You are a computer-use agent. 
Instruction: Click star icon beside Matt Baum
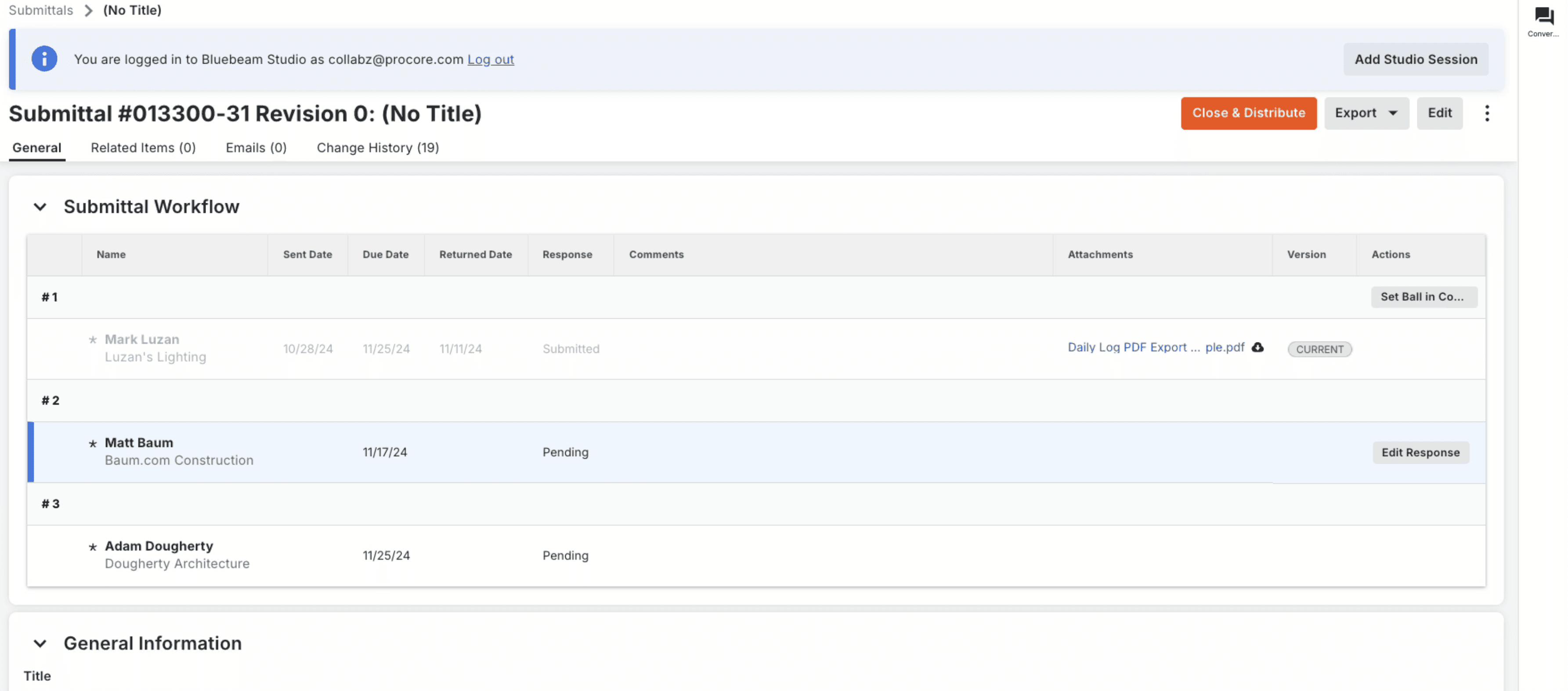pos(93,443)
